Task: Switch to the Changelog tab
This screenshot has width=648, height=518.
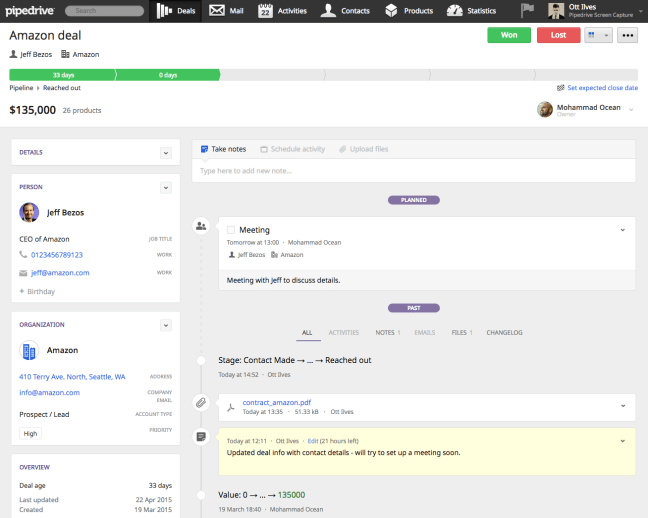Action: 504,332
